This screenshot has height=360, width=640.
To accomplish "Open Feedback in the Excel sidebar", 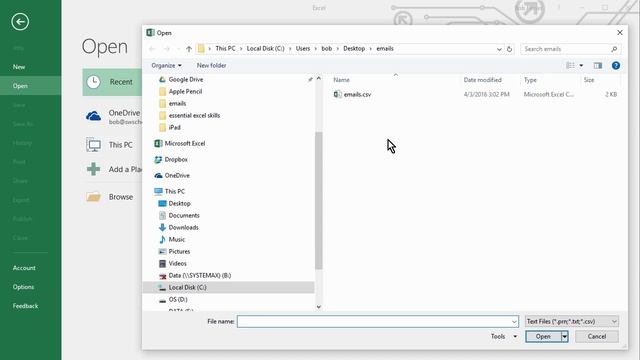I will coord(25,306).
